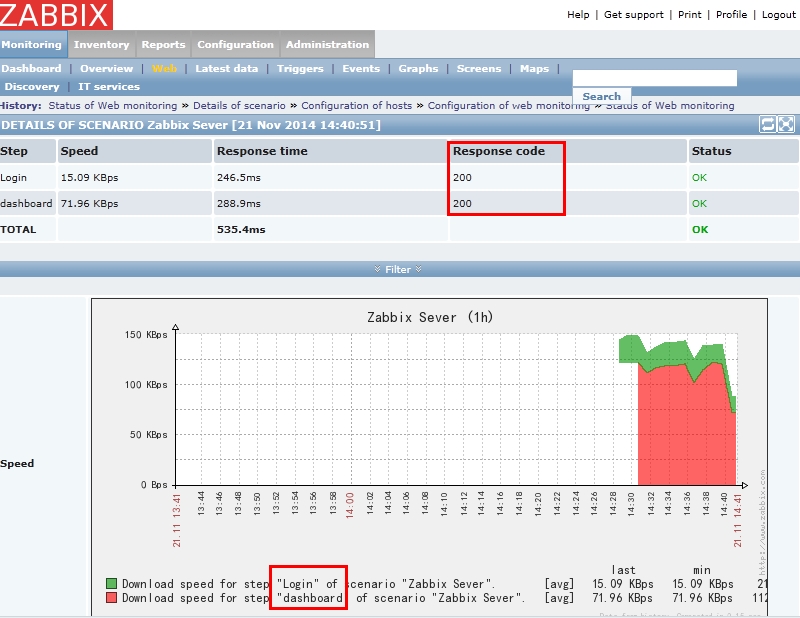800x618 pixels.
Task: Navigate to the Graphs submenu
Action: (418, 69)
